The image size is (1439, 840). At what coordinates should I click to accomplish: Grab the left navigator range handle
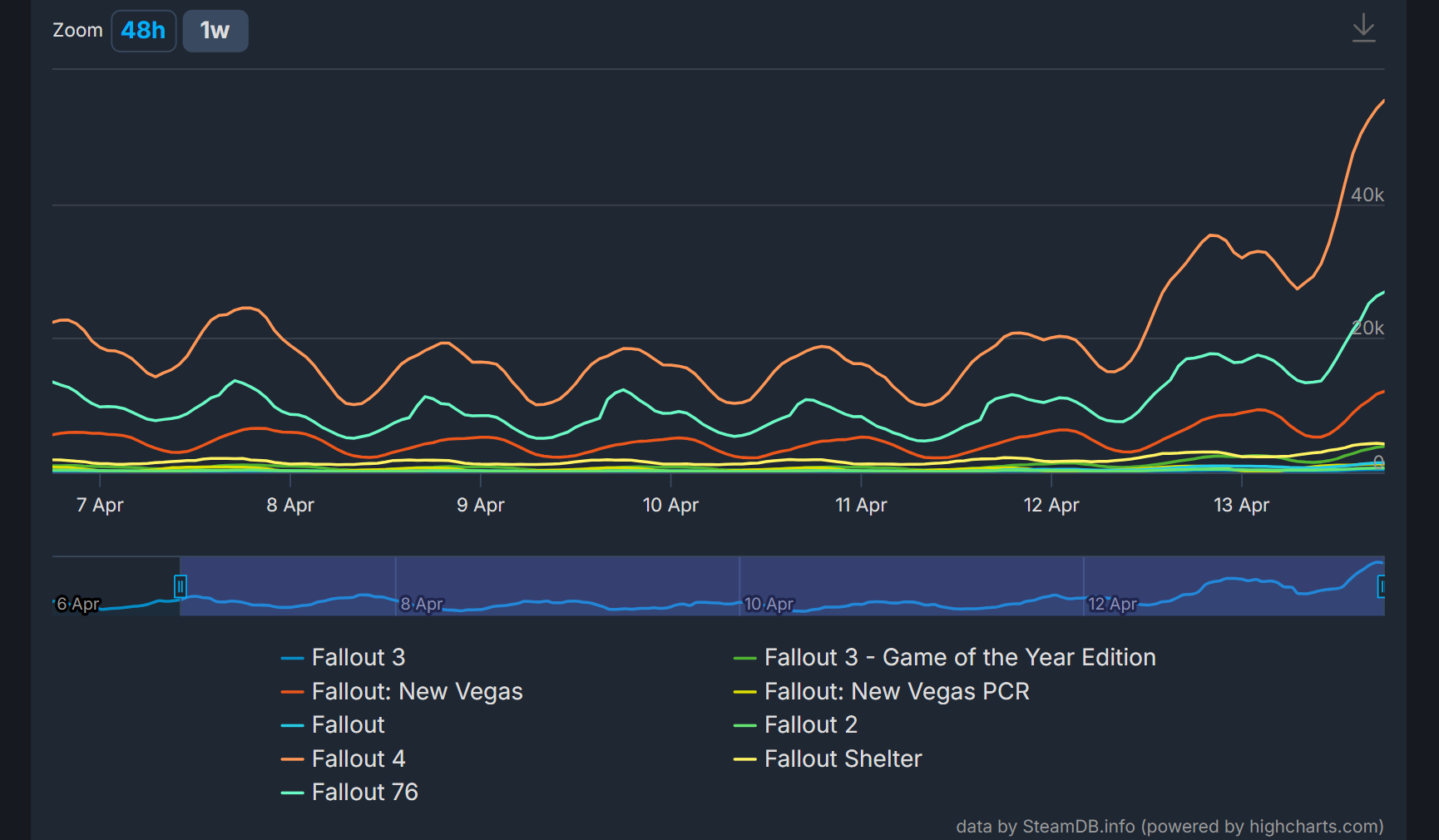coord(180,586)
